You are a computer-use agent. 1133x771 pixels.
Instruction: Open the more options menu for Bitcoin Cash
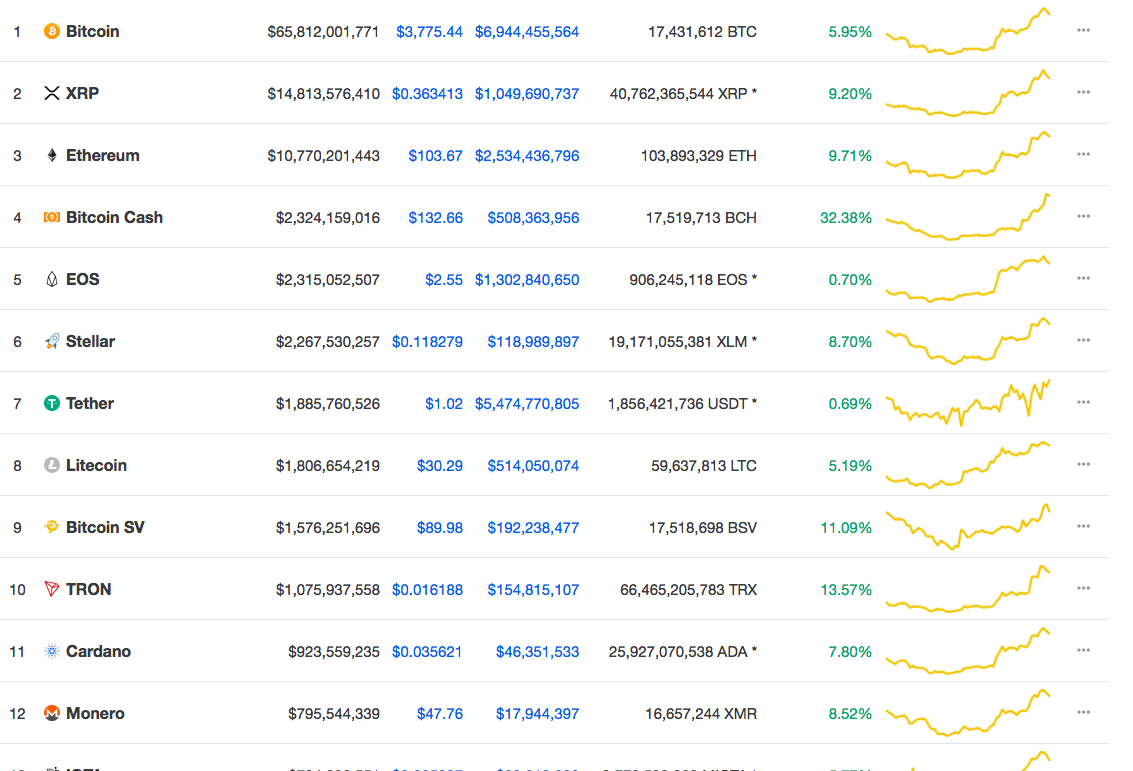pyautogui.click(x=1083, y=217)
